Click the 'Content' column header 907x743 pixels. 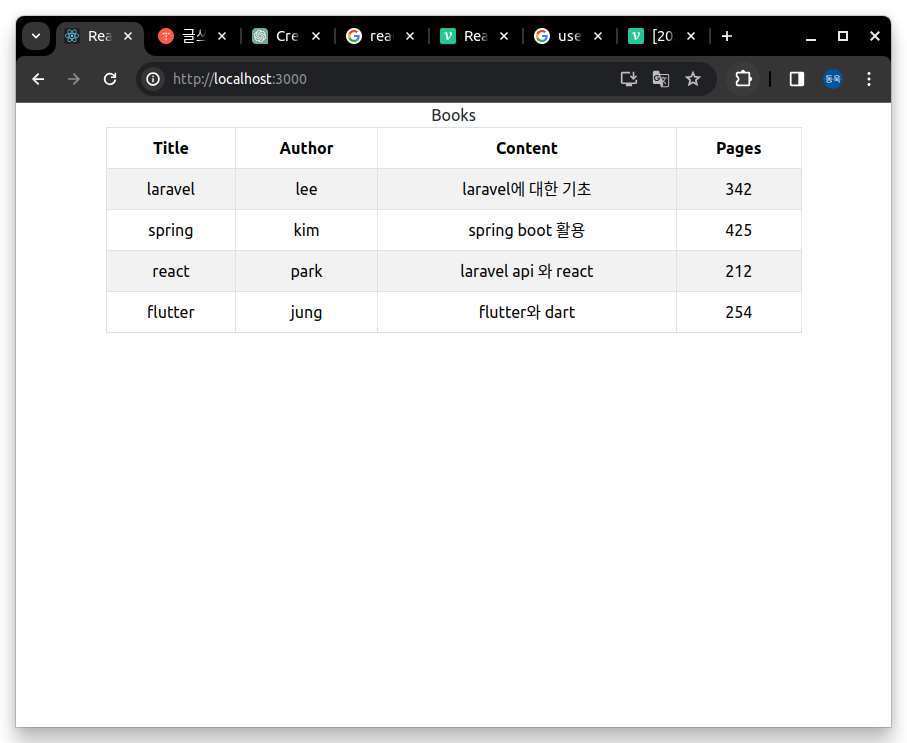coord(527,148)
